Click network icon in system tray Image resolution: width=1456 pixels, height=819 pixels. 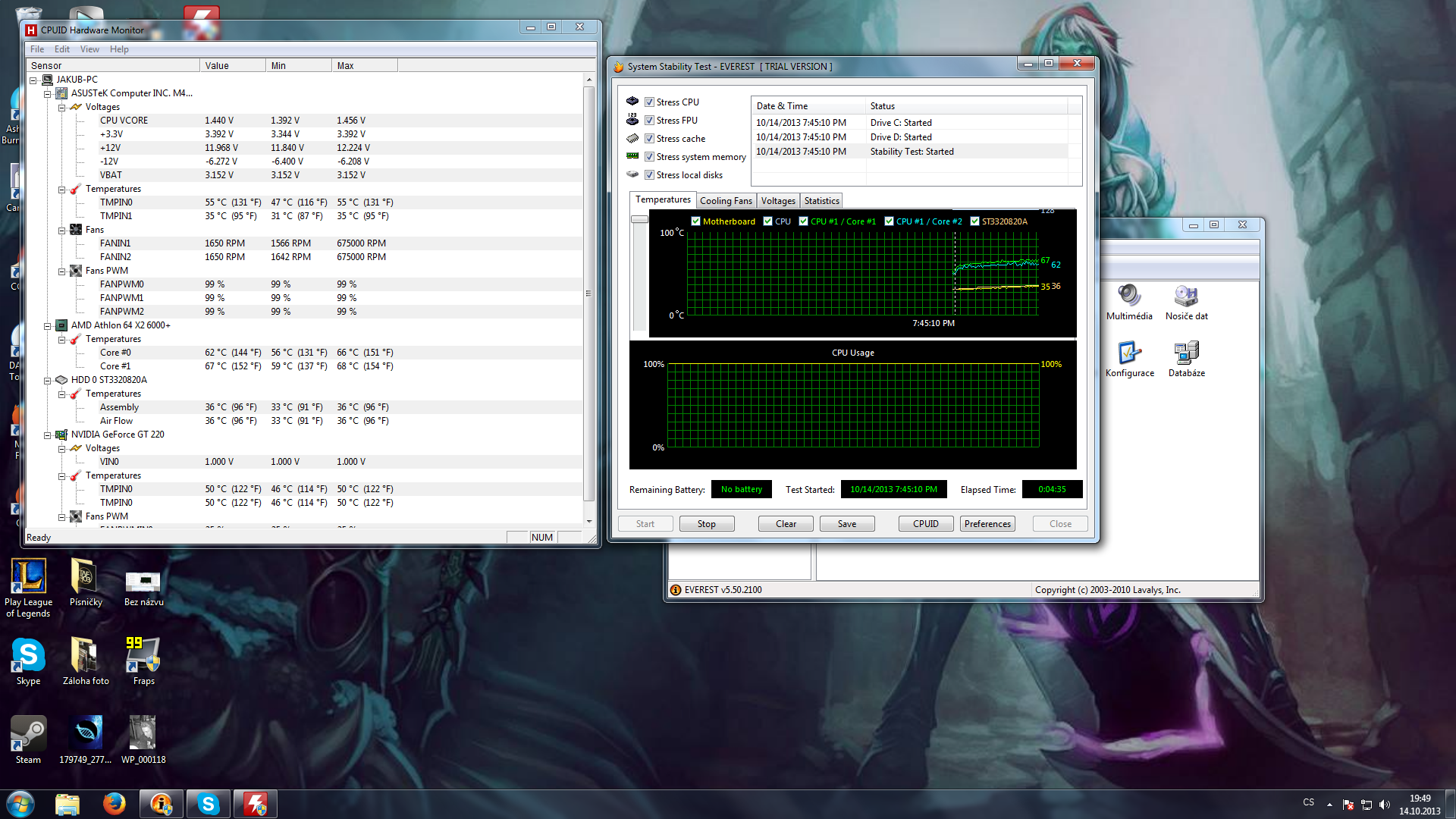pyautogui.click(x=1367, y=805)
